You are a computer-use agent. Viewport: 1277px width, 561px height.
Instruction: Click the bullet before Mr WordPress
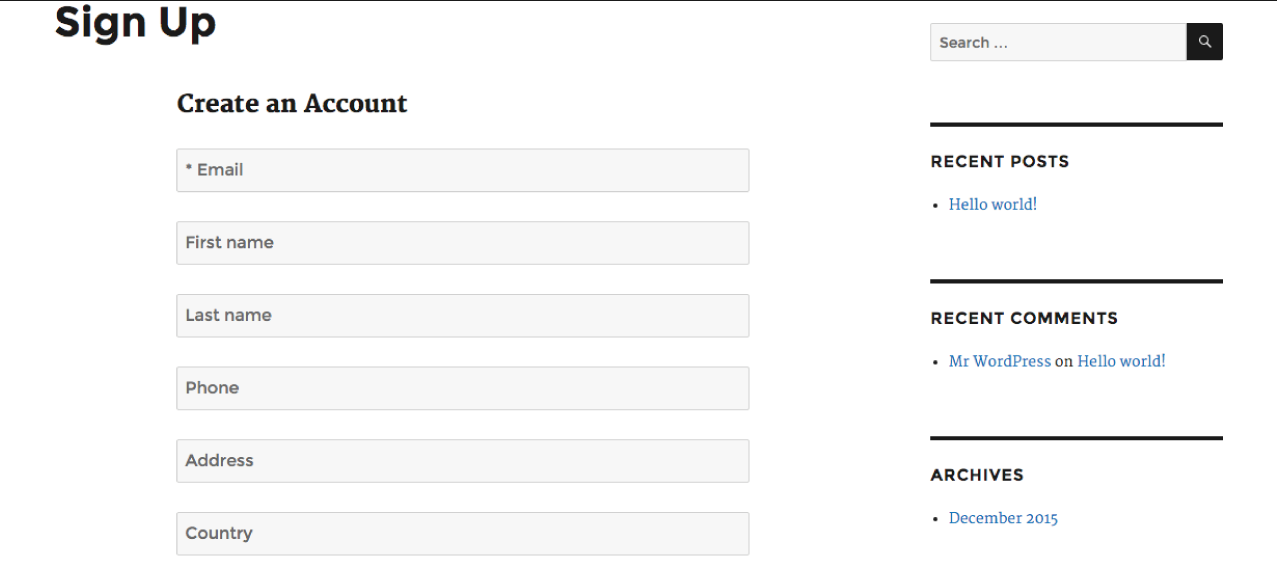(936, 362)
